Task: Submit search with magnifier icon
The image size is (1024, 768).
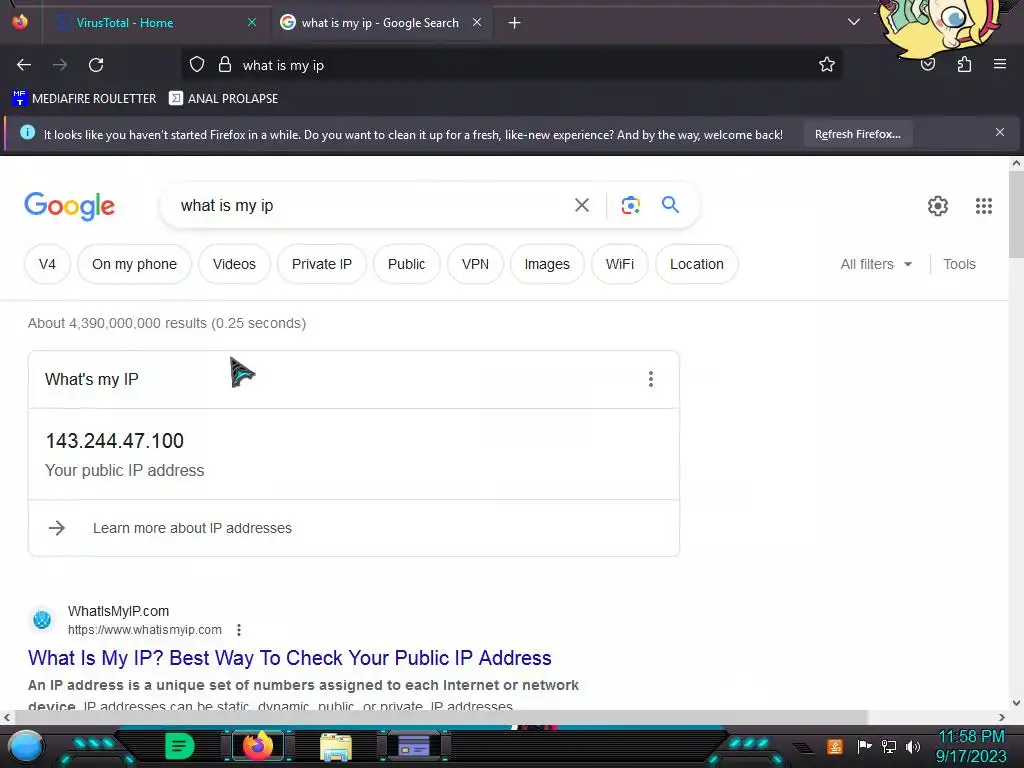Action: 670,205
